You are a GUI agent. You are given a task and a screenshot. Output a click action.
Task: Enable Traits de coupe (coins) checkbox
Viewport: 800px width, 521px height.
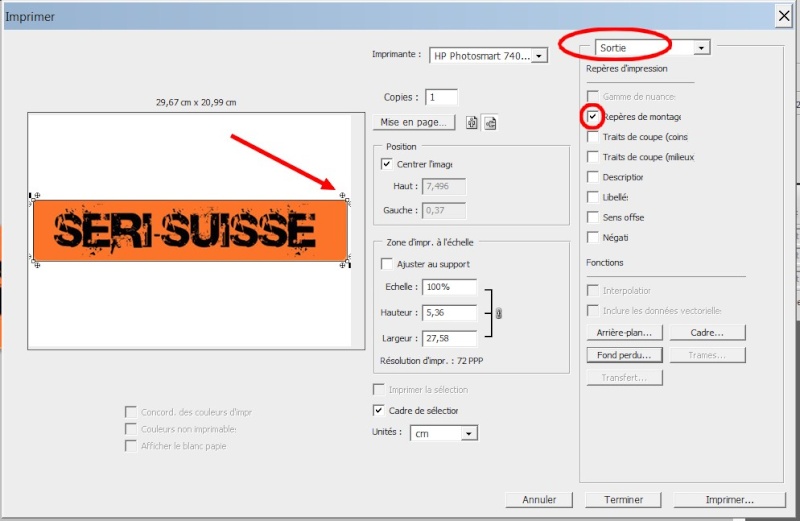coord(592,137)
